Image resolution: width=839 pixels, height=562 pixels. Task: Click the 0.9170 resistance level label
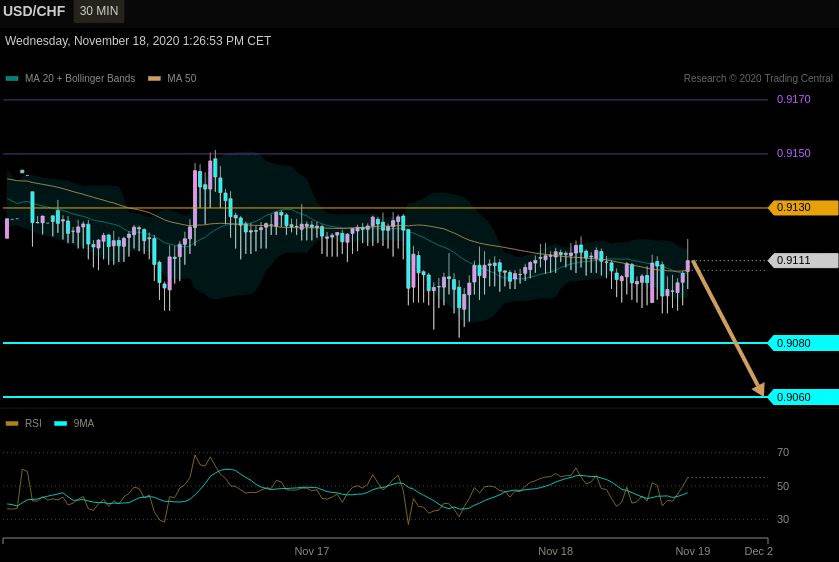(x=794, y=99)
